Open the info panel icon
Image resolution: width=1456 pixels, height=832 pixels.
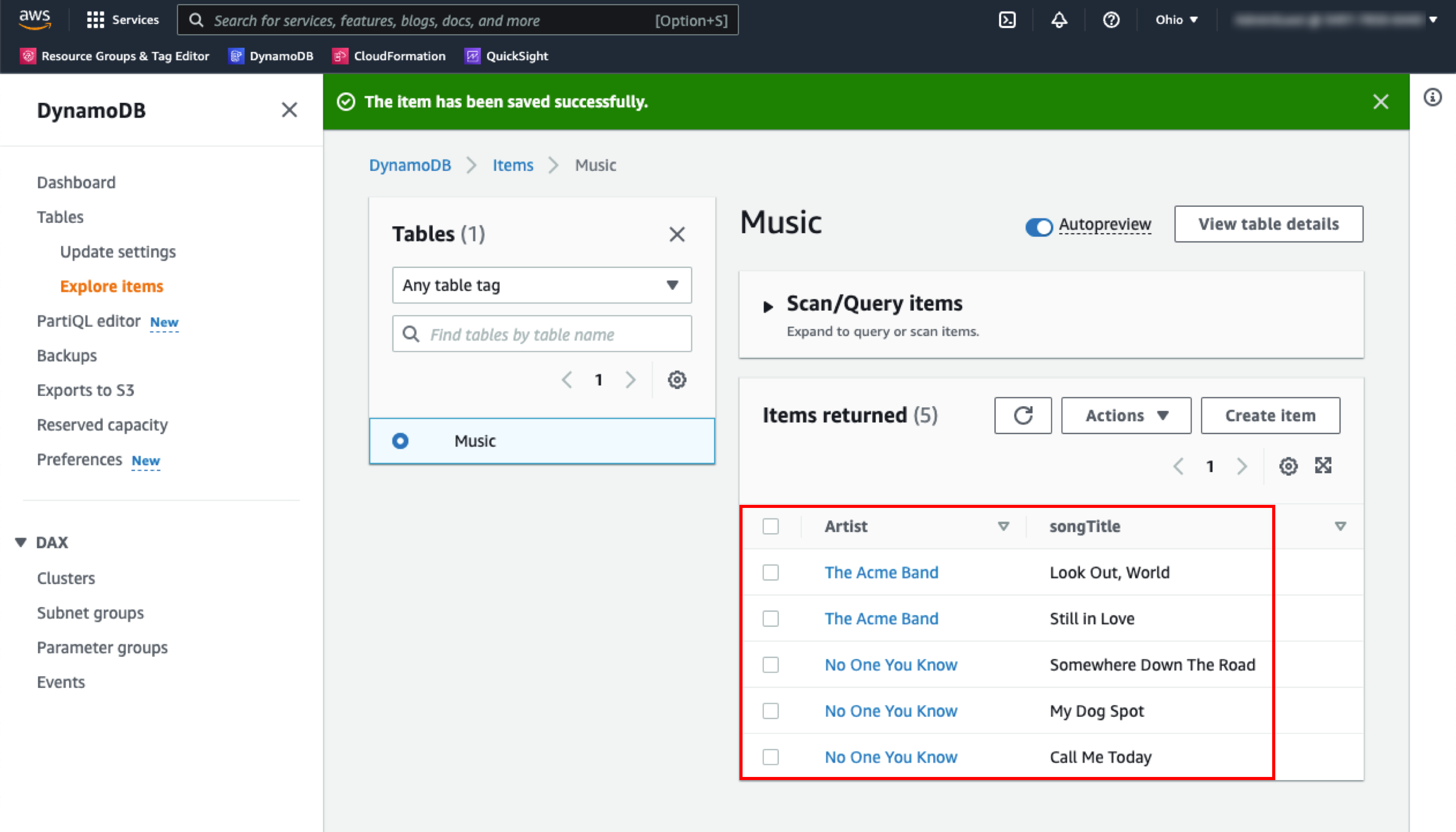coord(1433,97)
